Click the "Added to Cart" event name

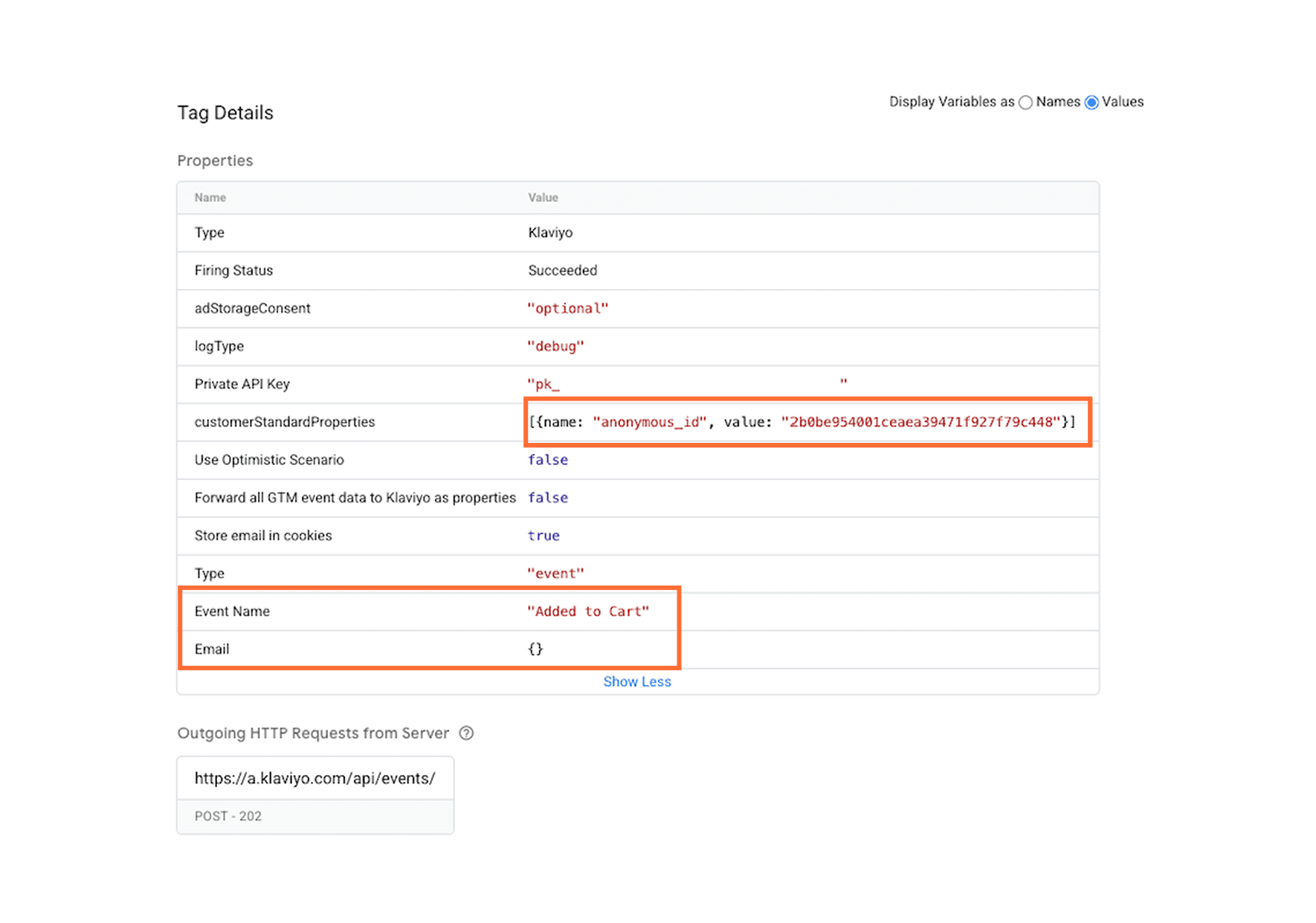pos(588,612)
